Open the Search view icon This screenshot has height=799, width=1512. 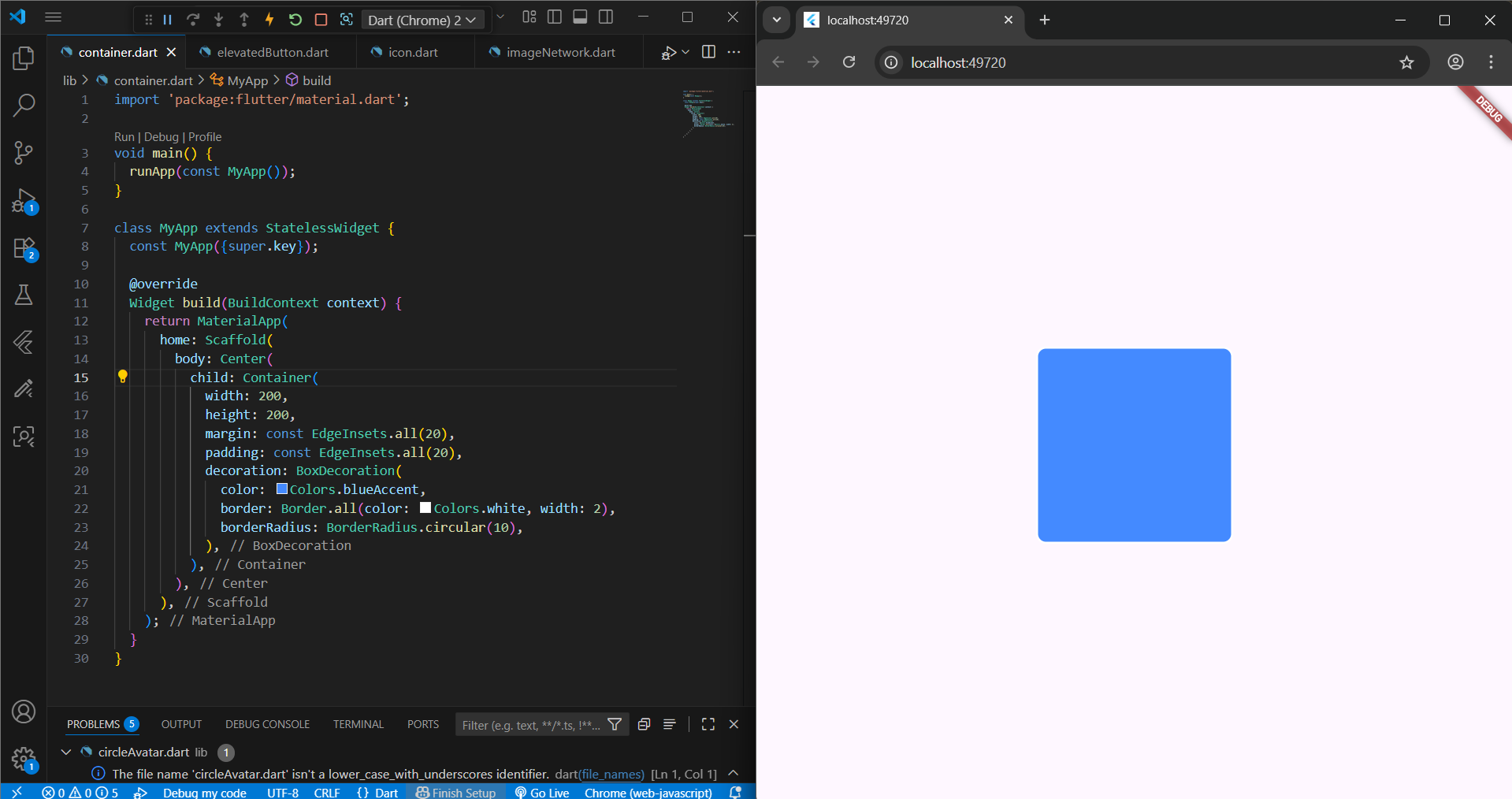click(24, 105)
